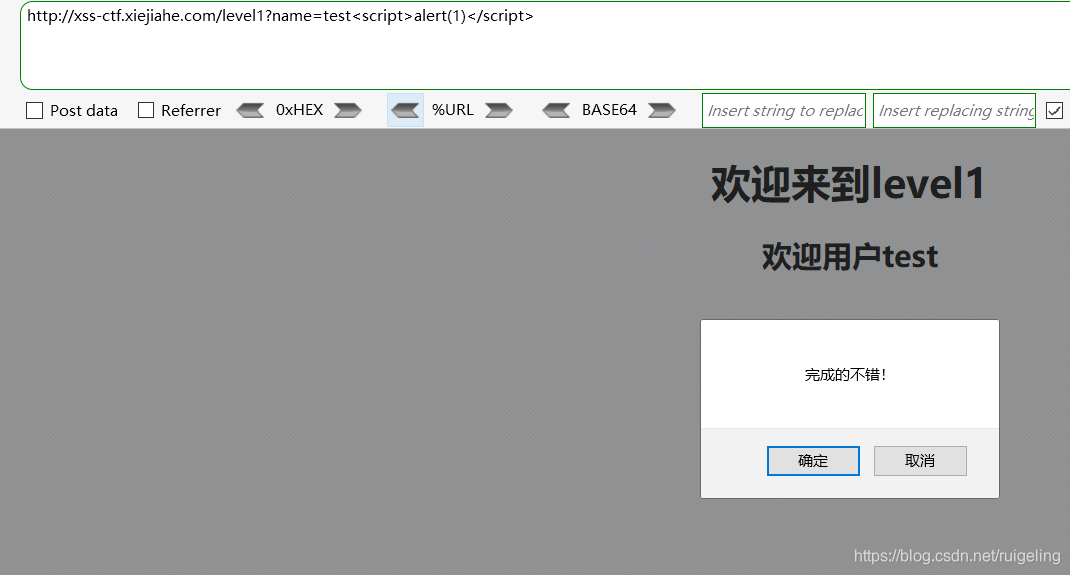Screen dimensions: 1070x575
Task: Enable the Post data checkbox
Action: pyautogui.click(x=34, y=110)
